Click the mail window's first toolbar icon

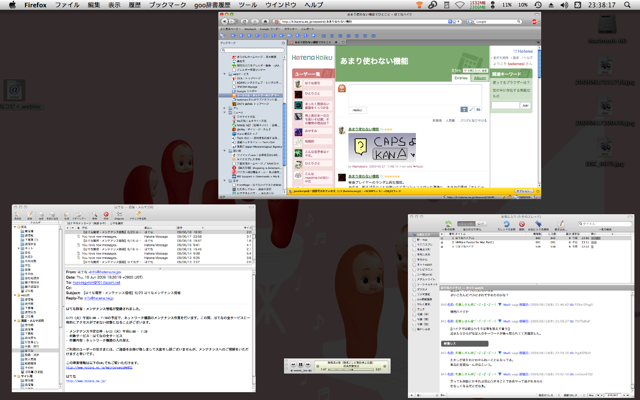(x=18, y=214)
